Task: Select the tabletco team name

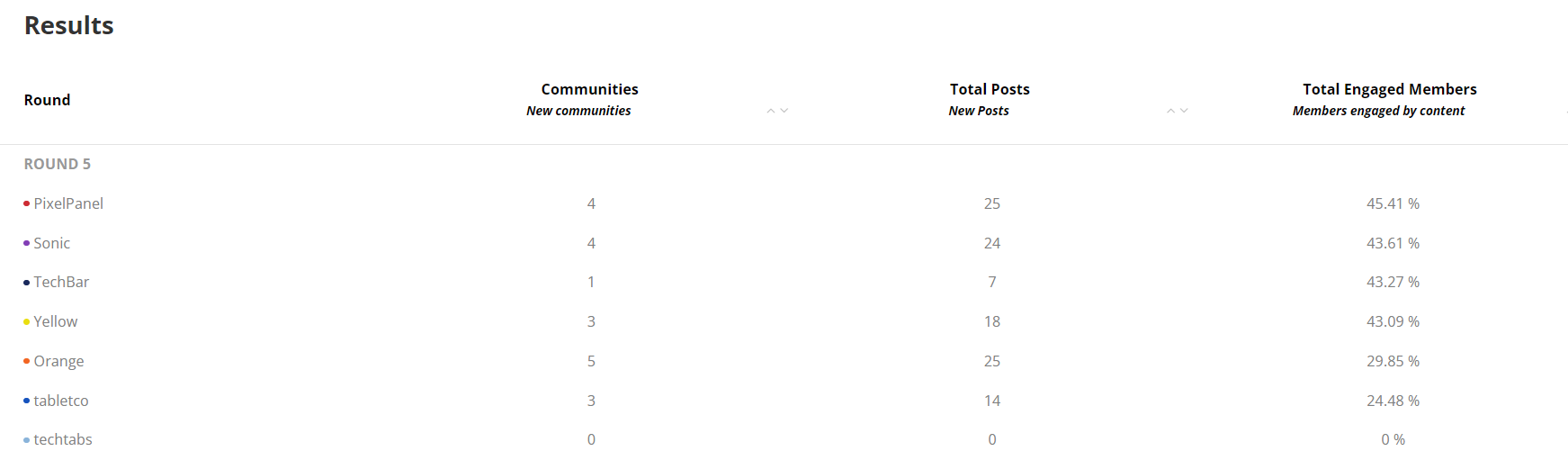Action: pyautogui.click(x=61, y=401)
